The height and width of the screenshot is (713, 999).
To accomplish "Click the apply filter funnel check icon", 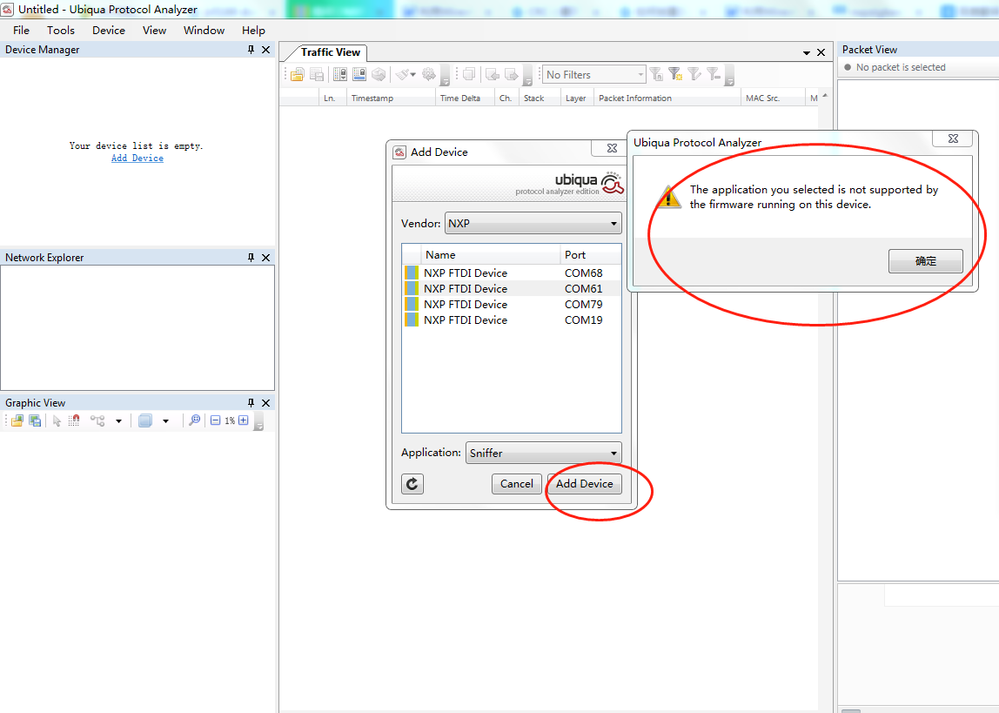I will (x=694, y=75).
